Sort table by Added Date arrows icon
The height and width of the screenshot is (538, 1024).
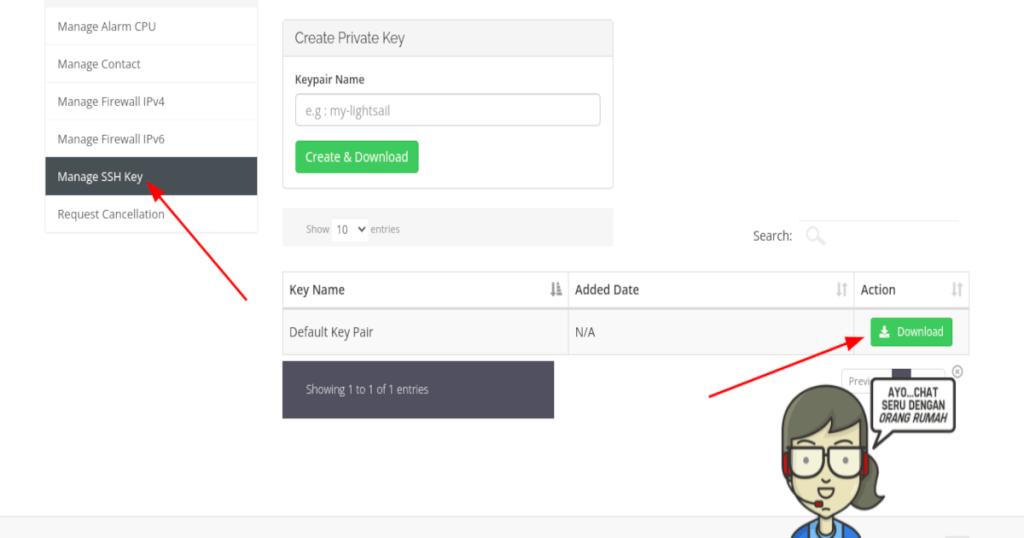(x=841, y=290)
